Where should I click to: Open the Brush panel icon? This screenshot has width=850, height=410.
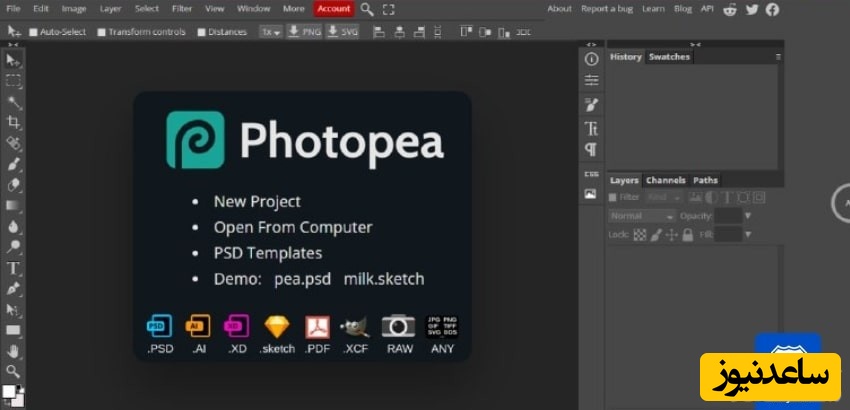click(x=591, y=104)
